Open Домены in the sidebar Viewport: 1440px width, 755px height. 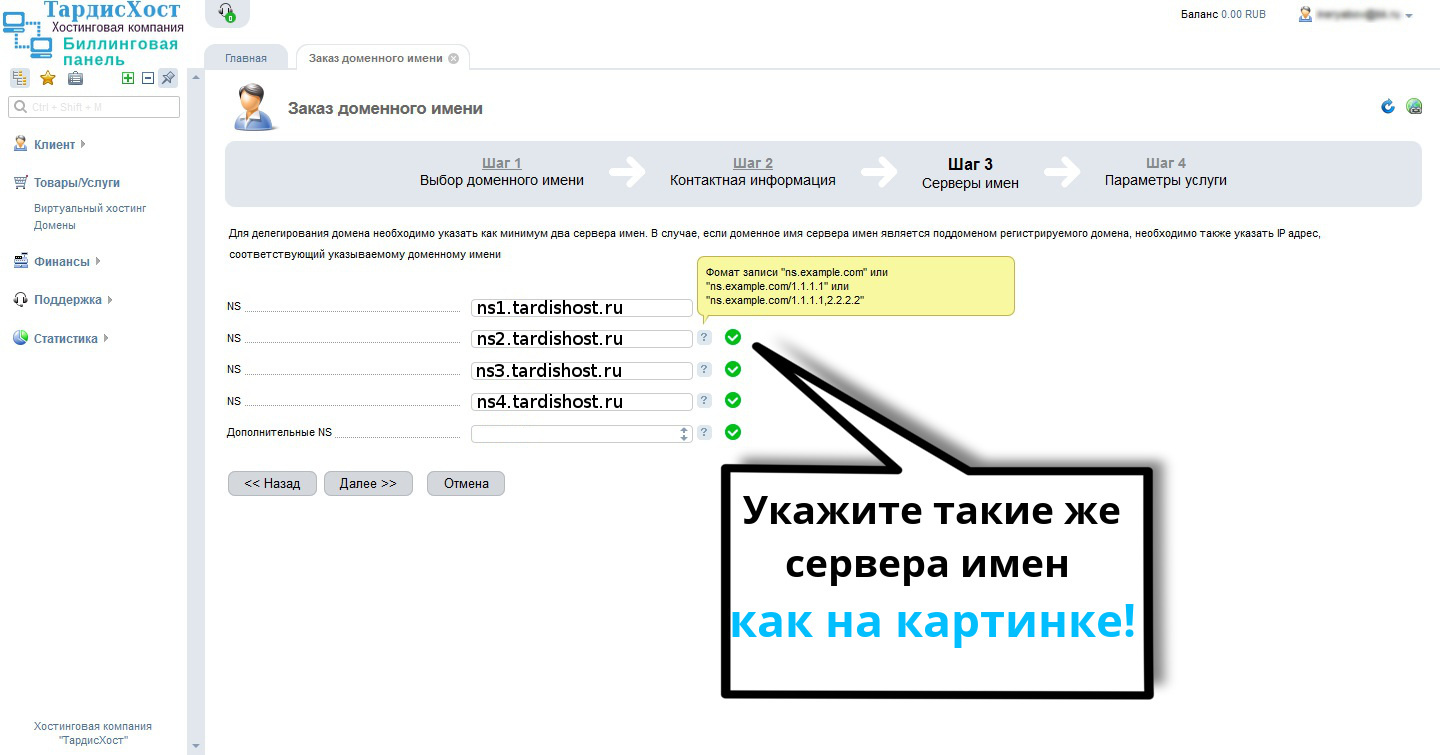point(55,225)
